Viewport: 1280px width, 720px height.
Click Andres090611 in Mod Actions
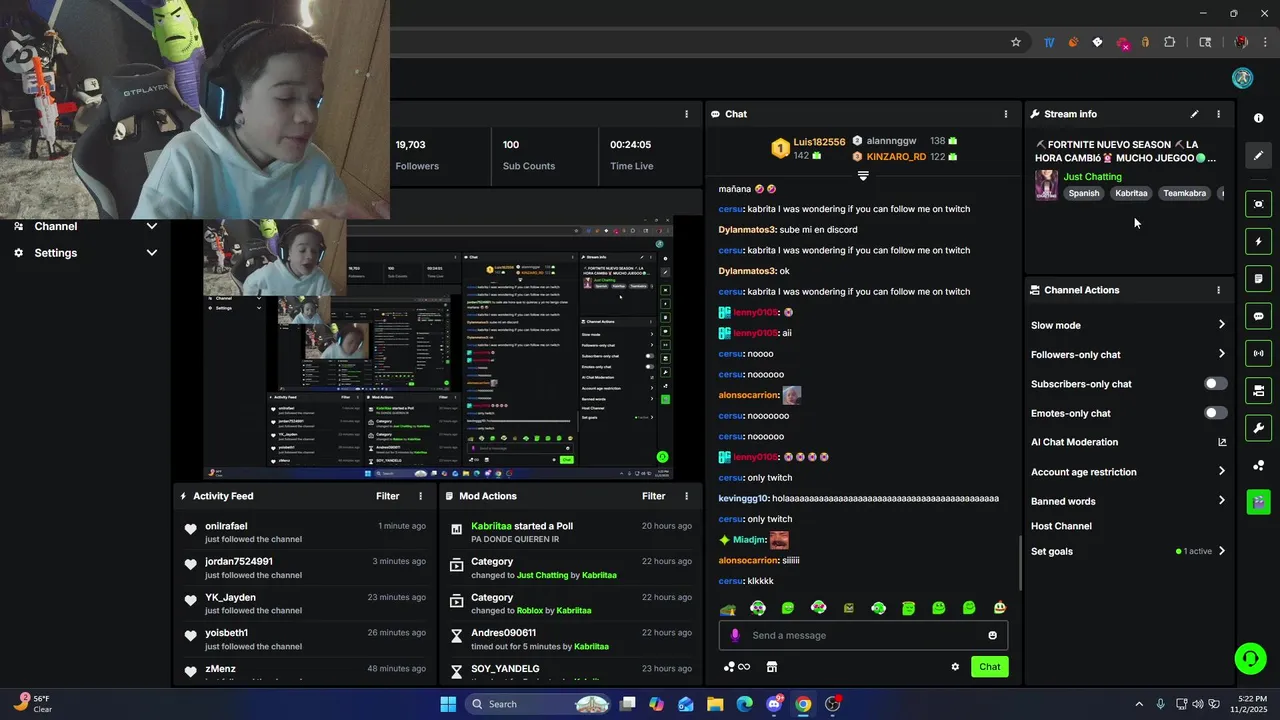[503, 633]
